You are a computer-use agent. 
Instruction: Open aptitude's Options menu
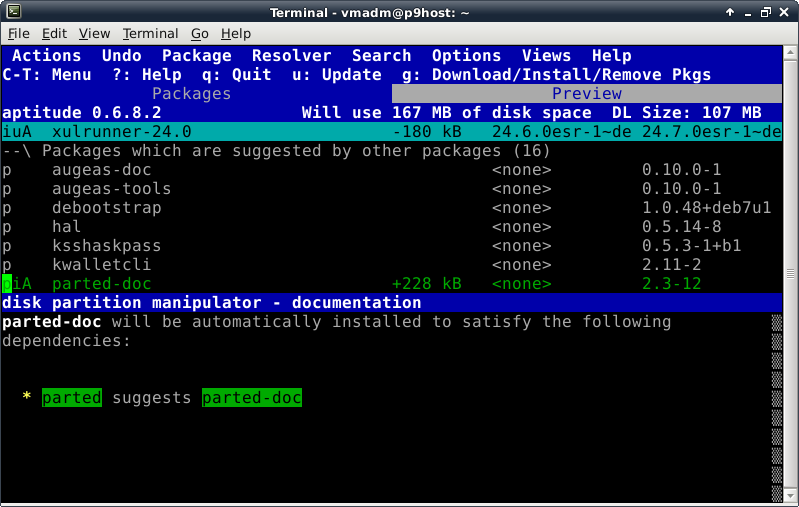[466, 56]
